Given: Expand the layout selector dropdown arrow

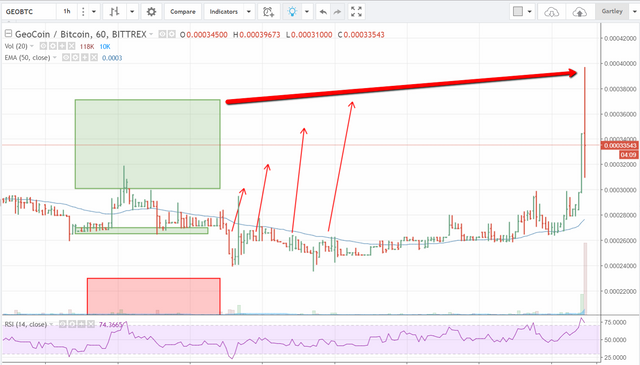Looking at the screenshot, I should (529, 12).
